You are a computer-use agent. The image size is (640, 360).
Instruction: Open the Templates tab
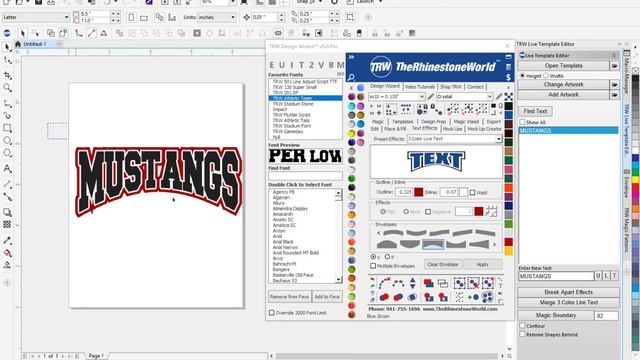[402, 122]
